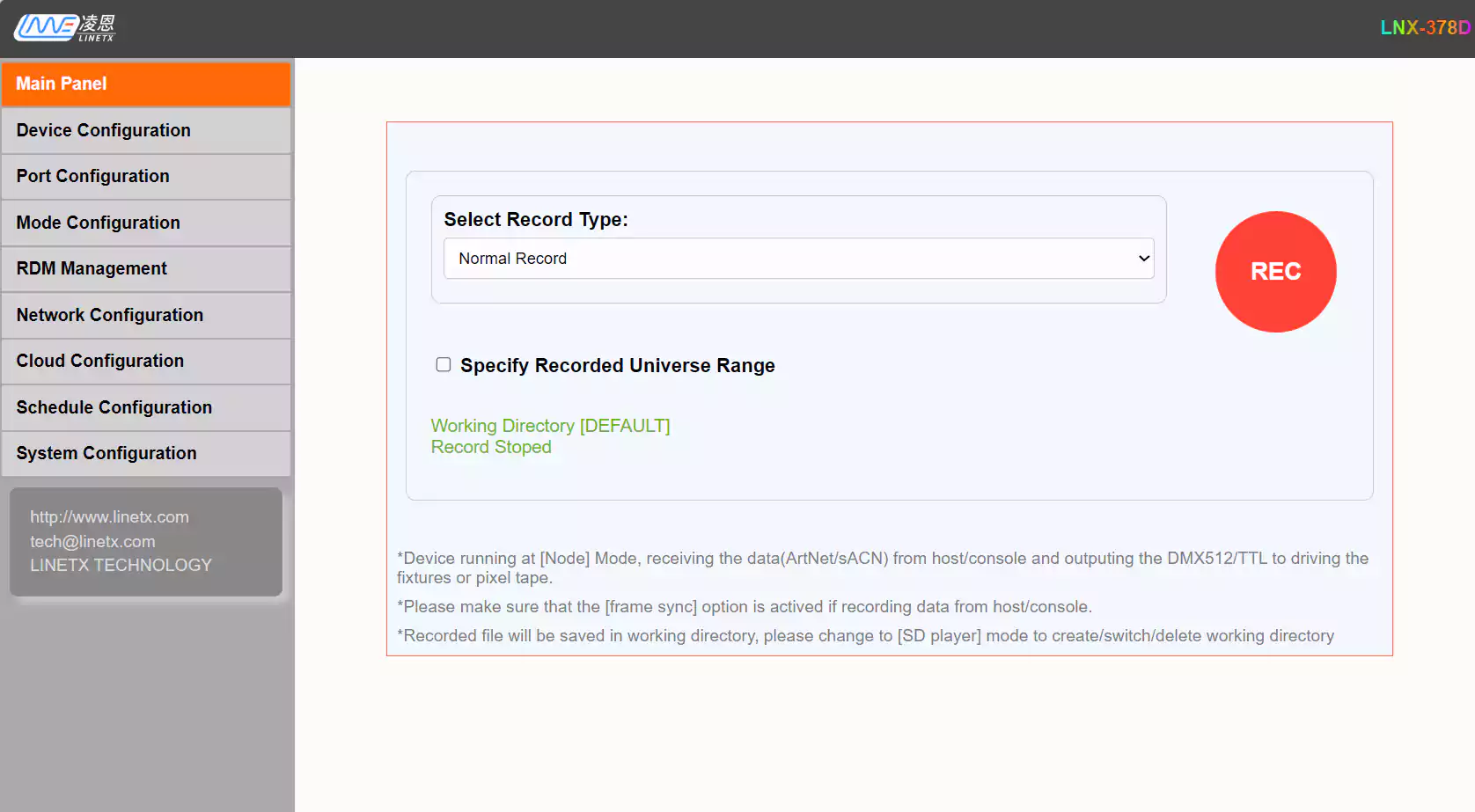Open the RDM Management section
This screenshot has height=812, width=1475.
point(146,268)
